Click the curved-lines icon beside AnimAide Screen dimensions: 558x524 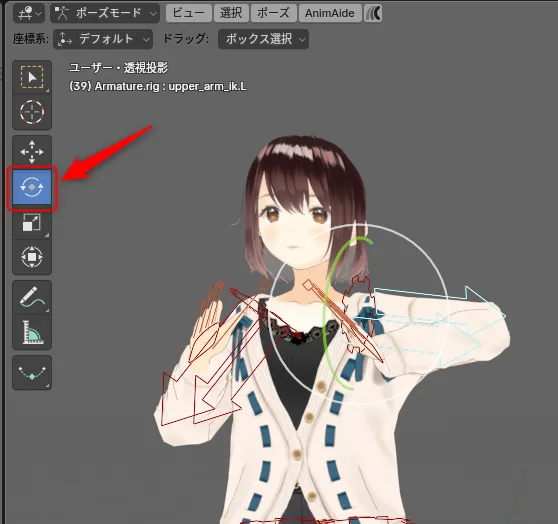click(373, 13)
